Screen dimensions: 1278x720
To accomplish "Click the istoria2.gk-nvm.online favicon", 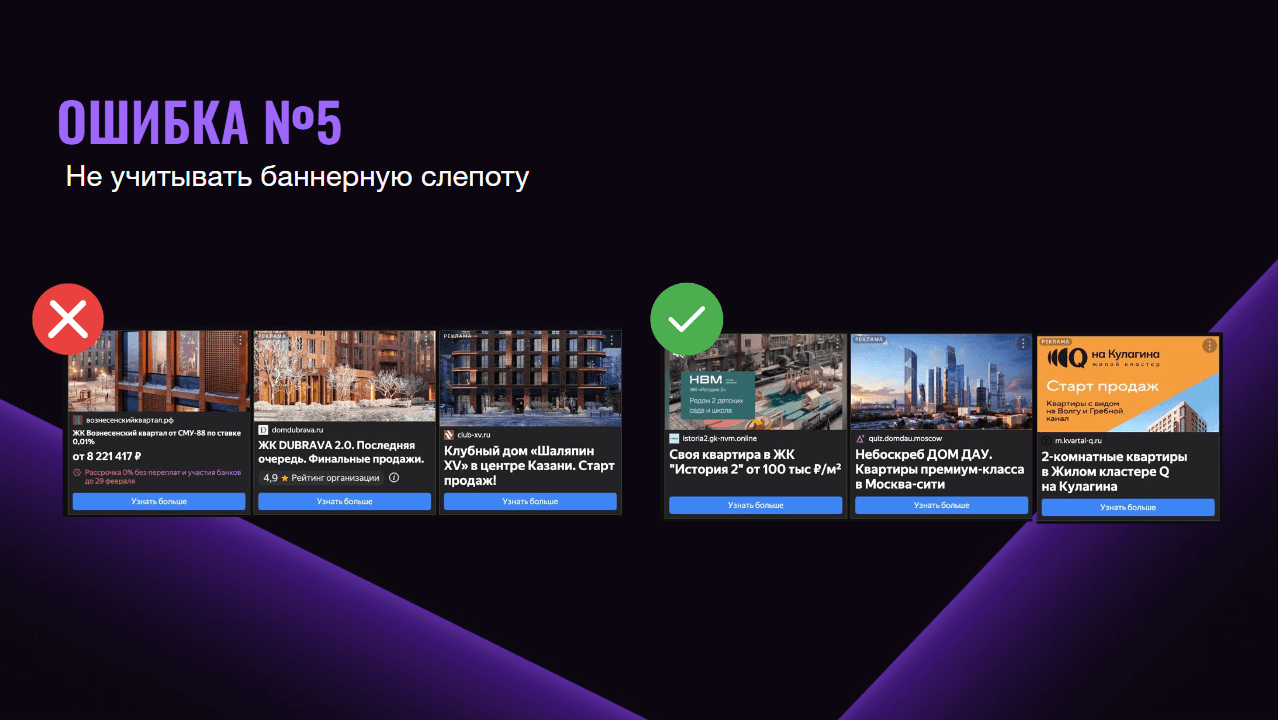I will [x=674, y=438].
